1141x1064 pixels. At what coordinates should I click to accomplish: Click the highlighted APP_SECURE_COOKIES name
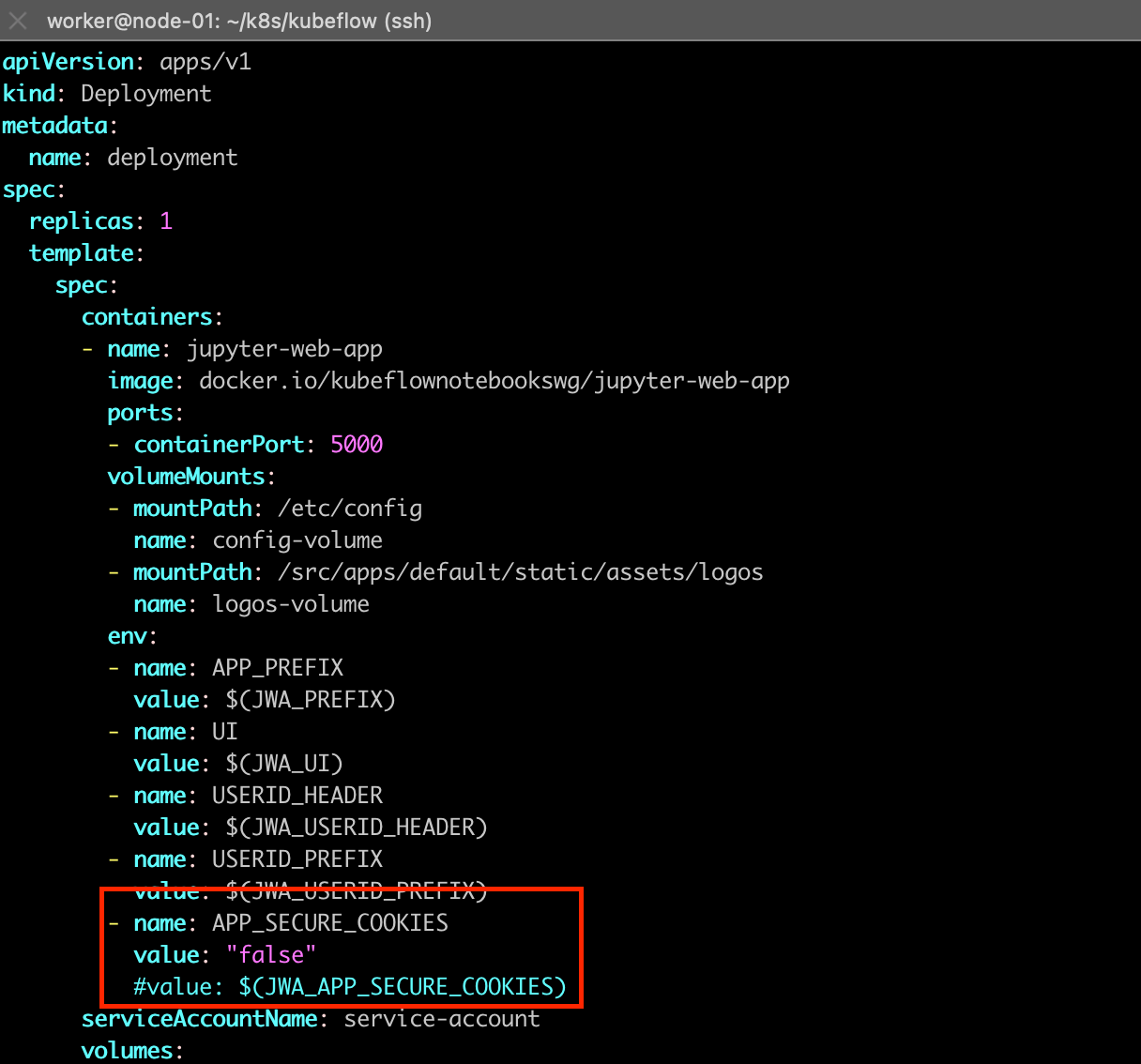(329, 922)
